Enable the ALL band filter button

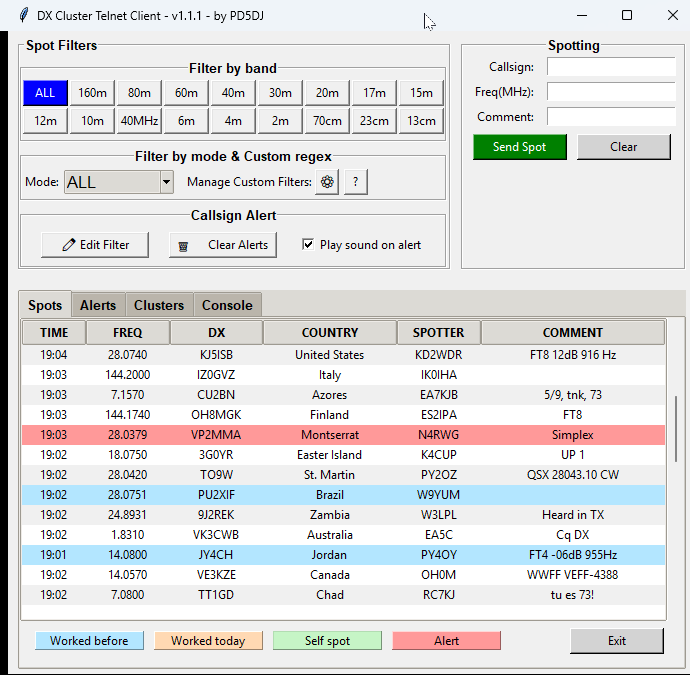(x=45, y=93)
